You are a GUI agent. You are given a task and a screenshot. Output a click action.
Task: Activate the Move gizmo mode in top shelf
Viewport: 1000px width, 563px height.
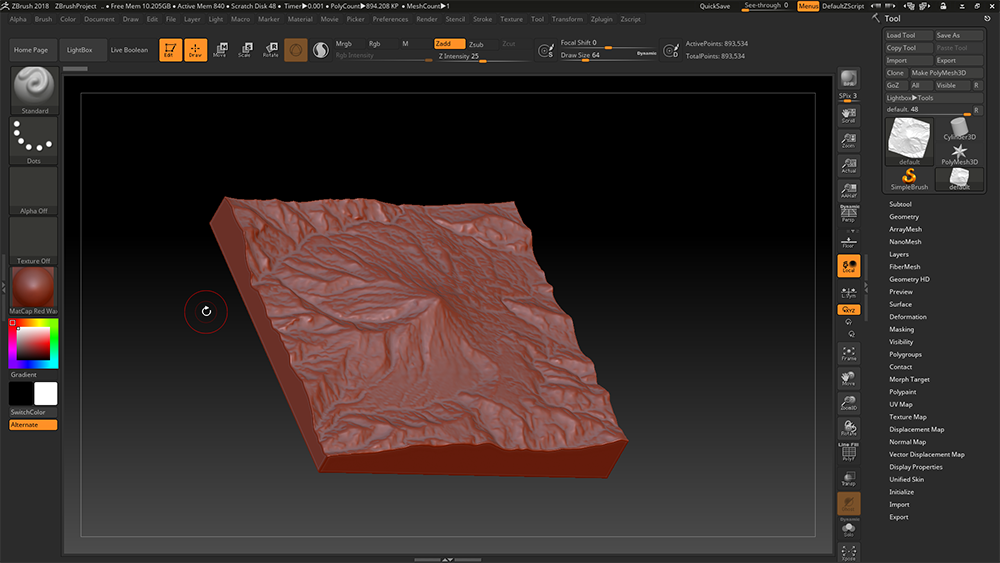(219, 50)
